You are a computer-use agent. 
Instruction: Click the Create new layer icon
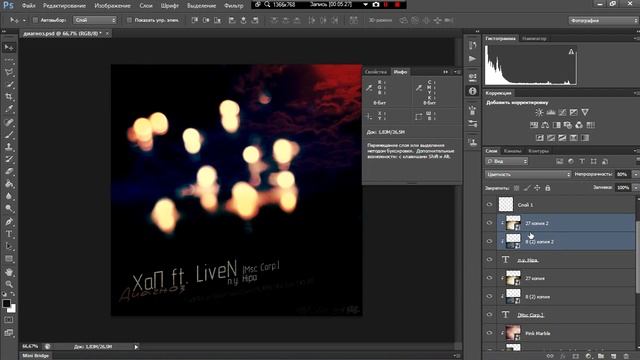613,356
